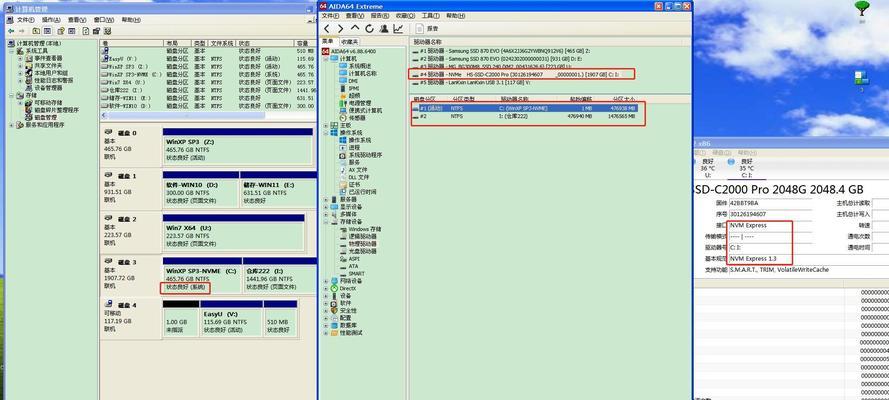
Task: Click the AIDA64 forward arrow
Action: [x=340, y=28]
